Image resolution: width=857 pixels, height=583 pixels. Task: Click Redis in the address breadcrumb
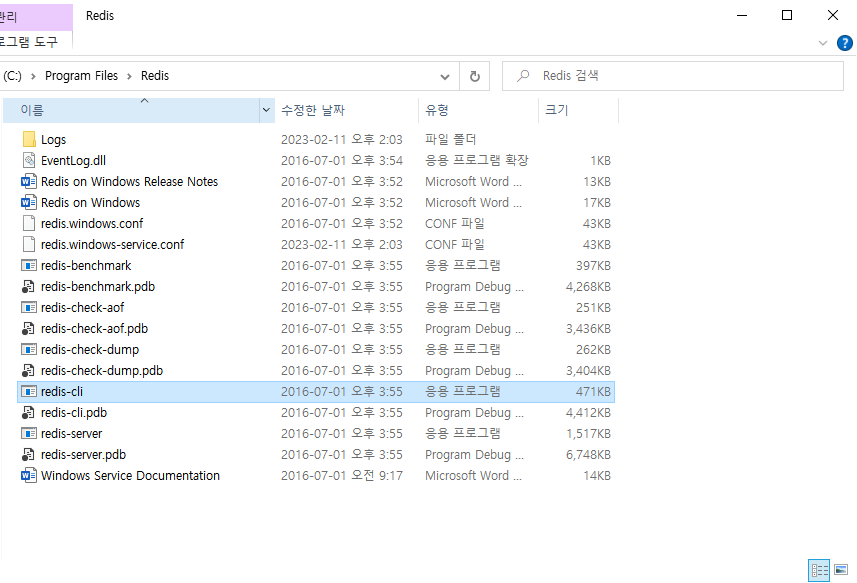pos(155,76)
